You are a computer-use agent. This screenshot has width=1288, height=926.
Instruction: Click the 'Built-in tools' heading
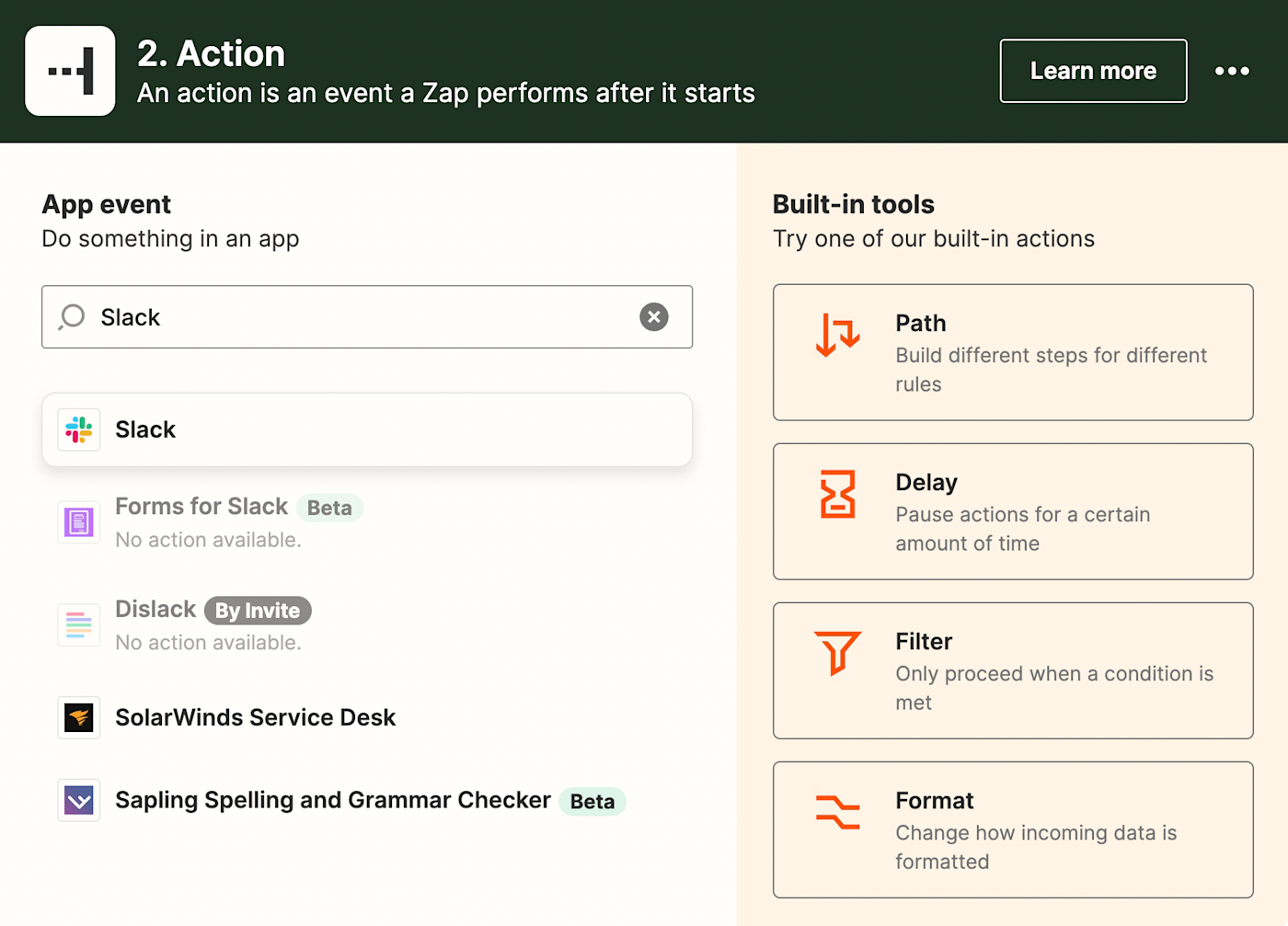854,204
